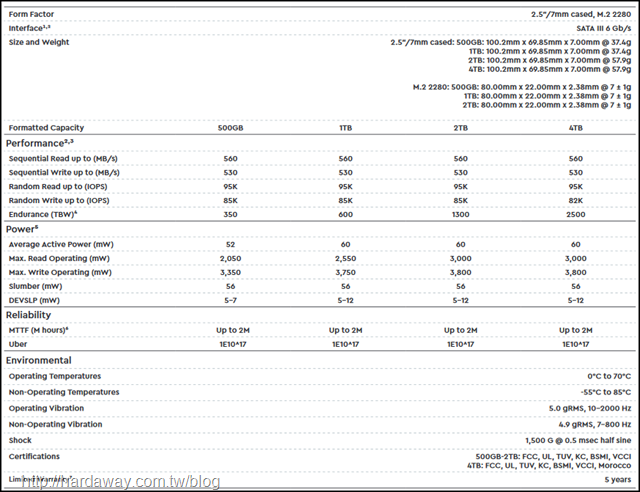The image size is (640, 492).
Task: Select the 1TB Random Read value 95K
Action: pyautogui.click(x=345, y=186)
